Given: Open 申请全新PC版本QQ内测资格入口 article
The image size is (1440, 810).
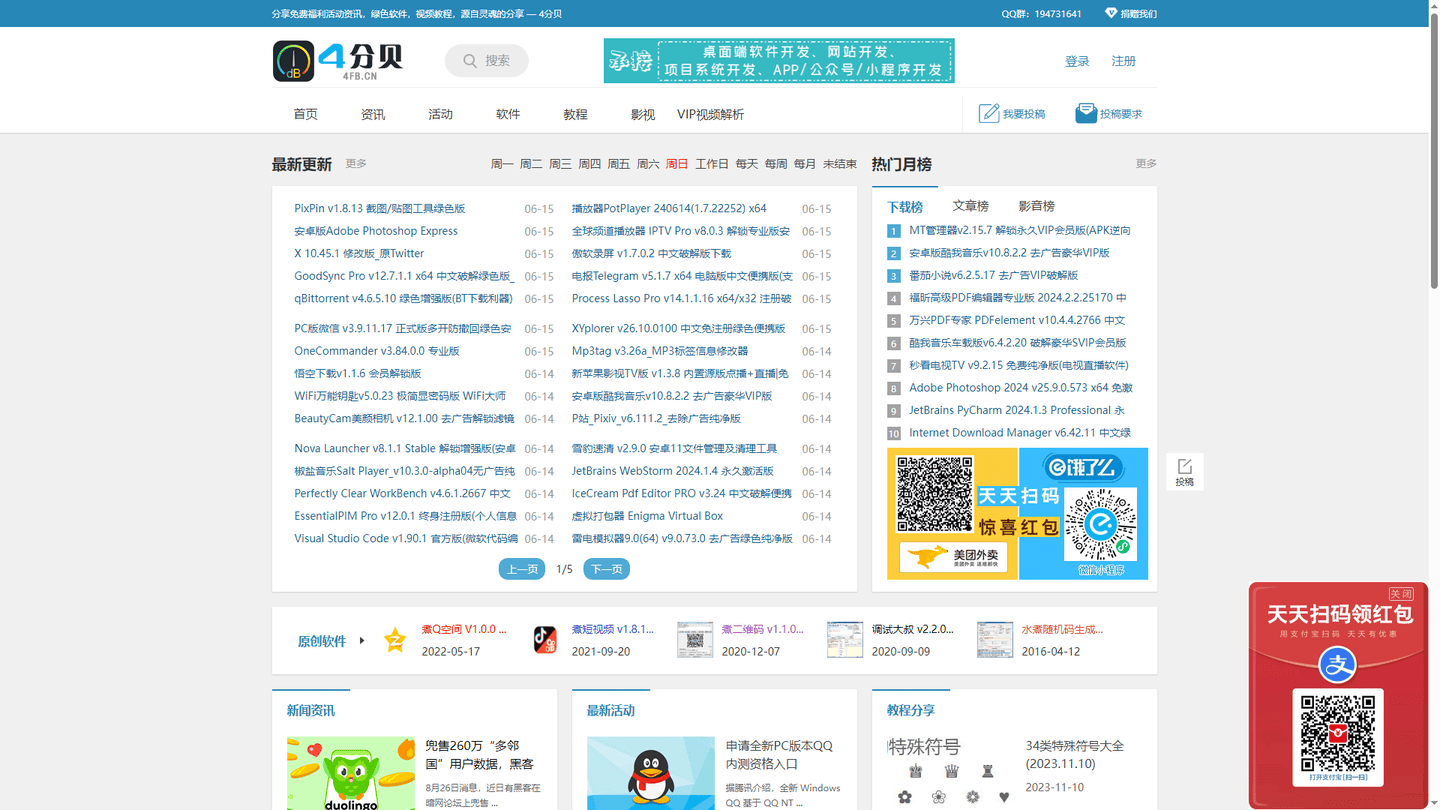Looking at the screenshot, I should (780, 755).
